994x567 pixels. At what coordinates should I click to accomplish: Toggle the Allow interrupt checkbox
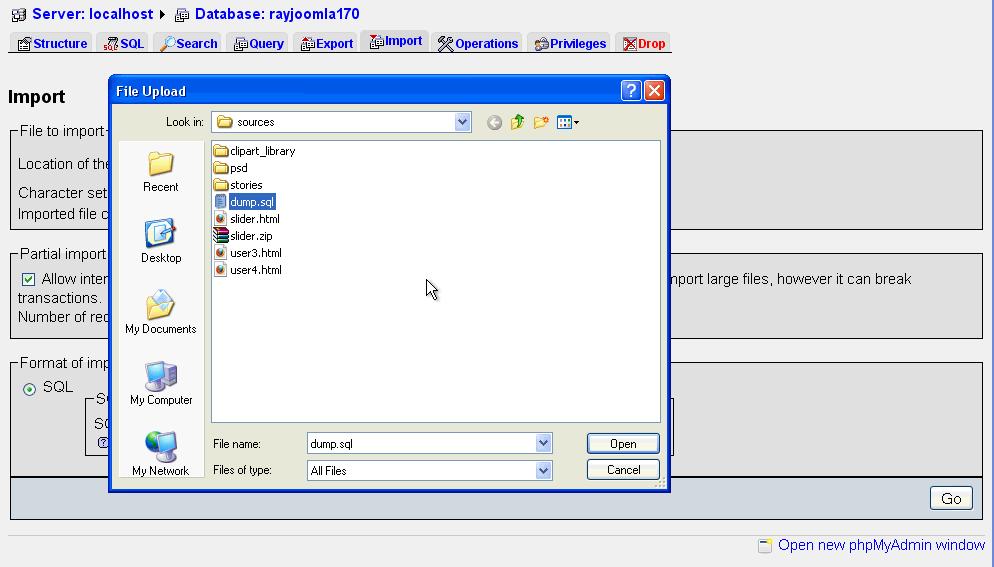click(x=29, y=279)
